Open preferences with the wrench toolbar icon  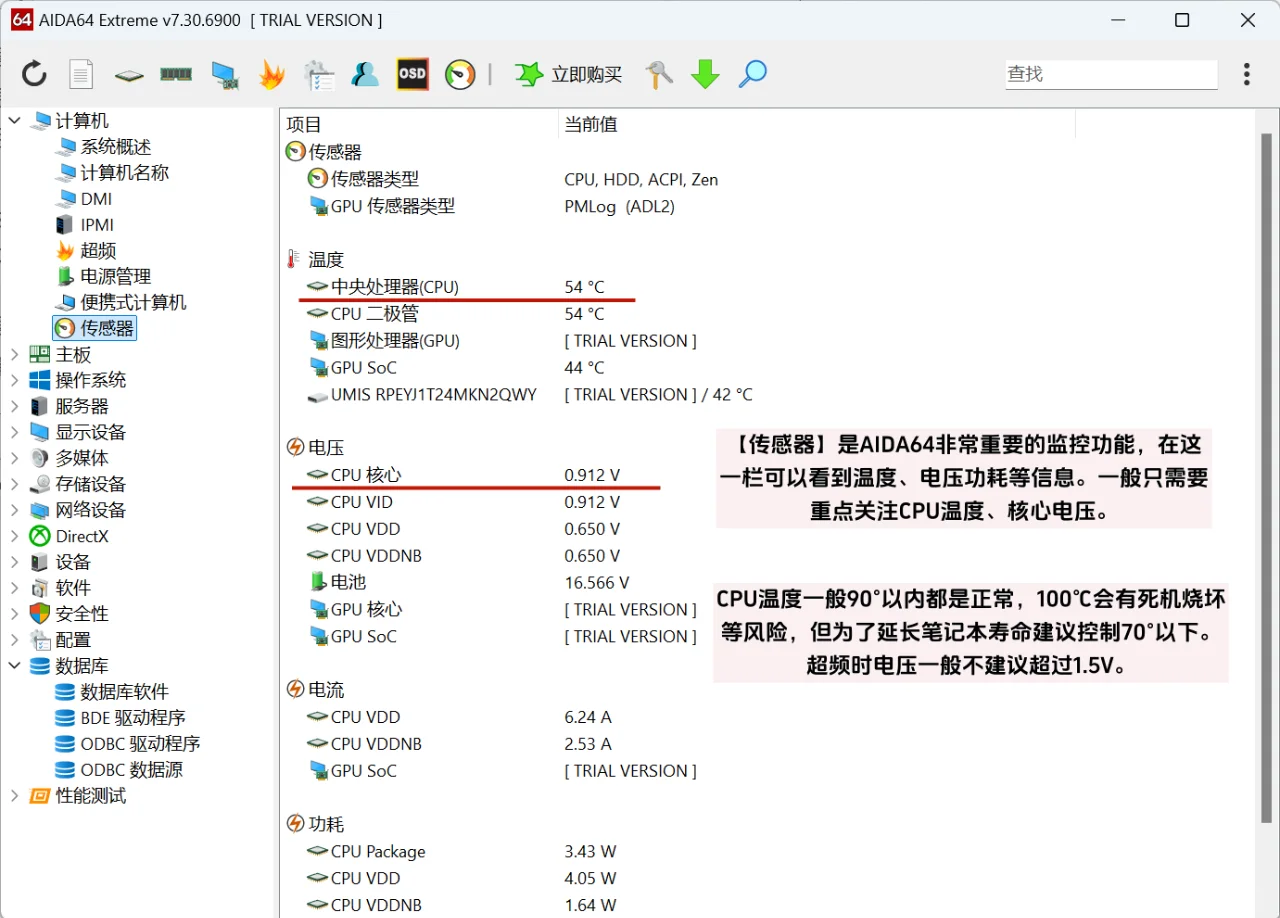click(659, 74)
